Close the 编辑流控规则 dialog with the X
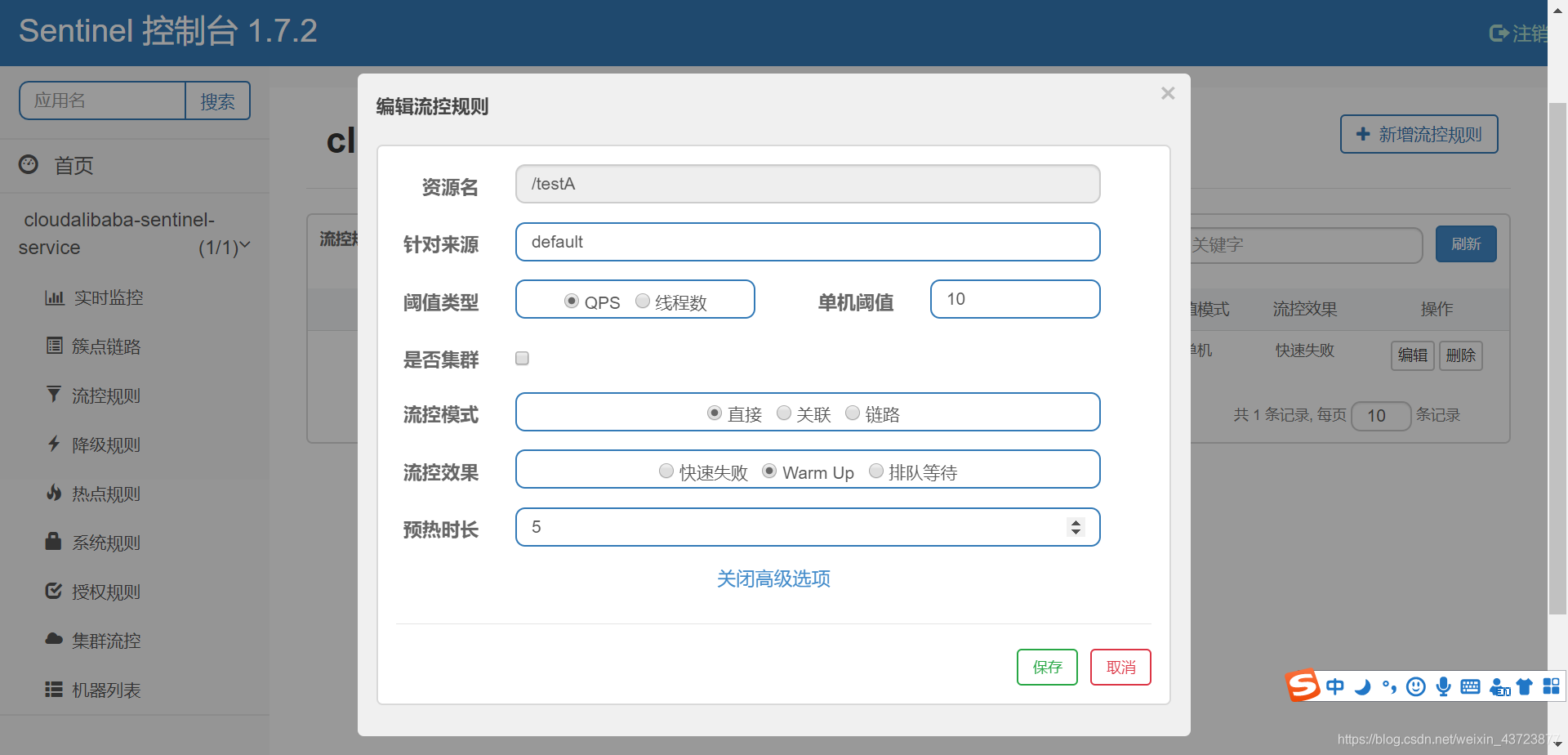Viewport: 1568px width, 755px height. tap(1168, 93)
